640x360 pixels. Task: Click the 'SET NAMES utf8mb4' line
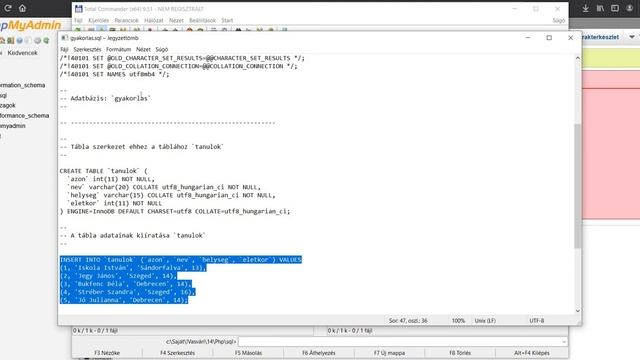pyautogui.click(x=114, y=74)
